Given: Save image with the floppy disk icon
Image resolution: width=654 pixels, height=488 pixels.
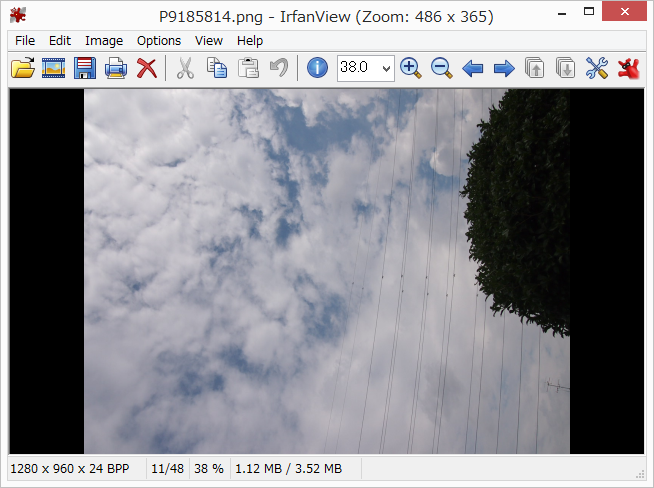Looking at the screenshot, I should click(x=85, y=68).
